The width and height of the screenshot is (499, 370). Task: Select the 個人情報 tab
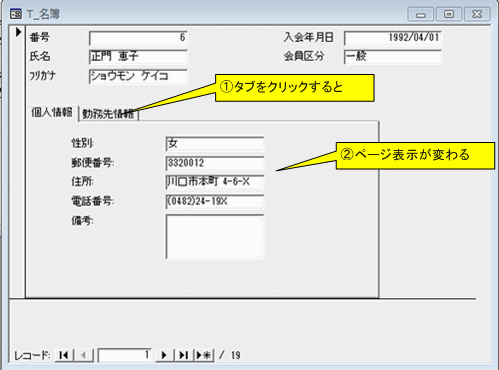52,113
